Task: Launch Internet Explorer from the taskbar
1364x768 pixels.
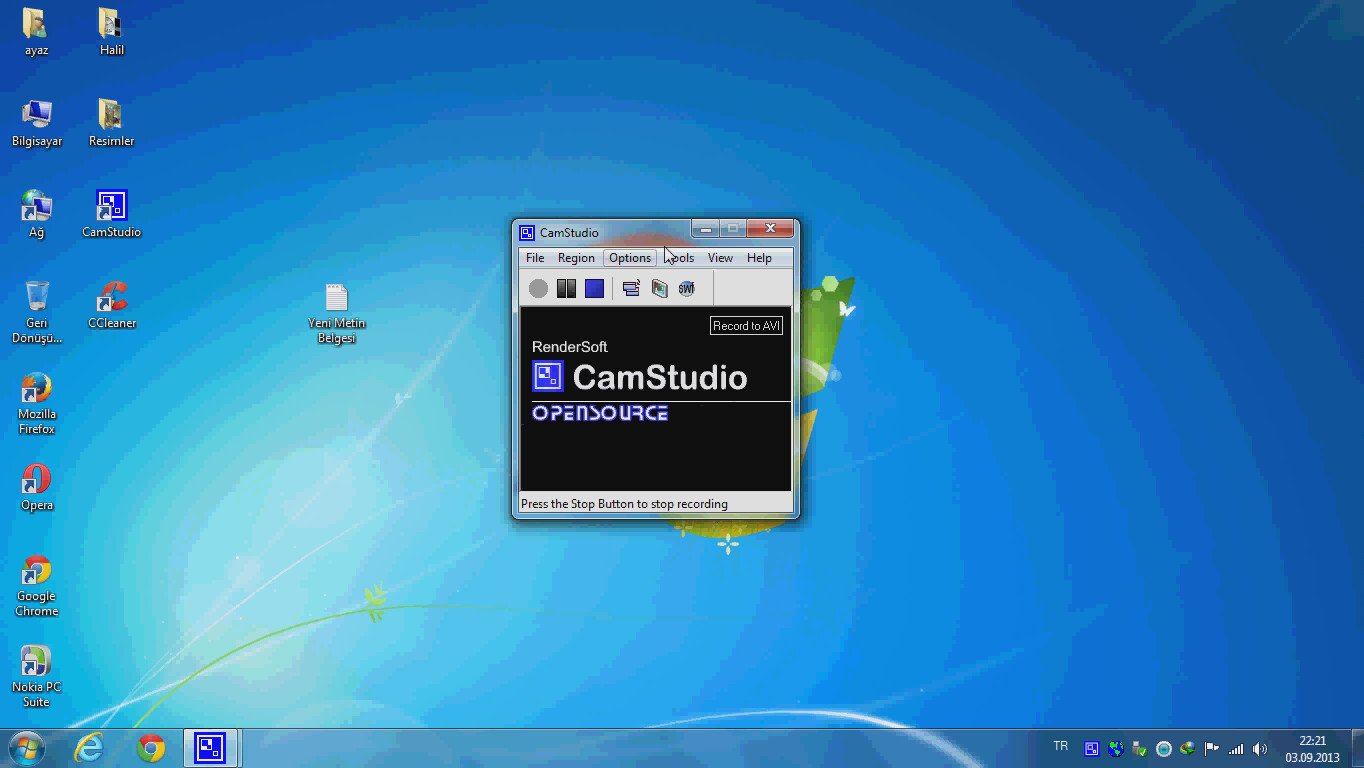Action: point(89,748)
